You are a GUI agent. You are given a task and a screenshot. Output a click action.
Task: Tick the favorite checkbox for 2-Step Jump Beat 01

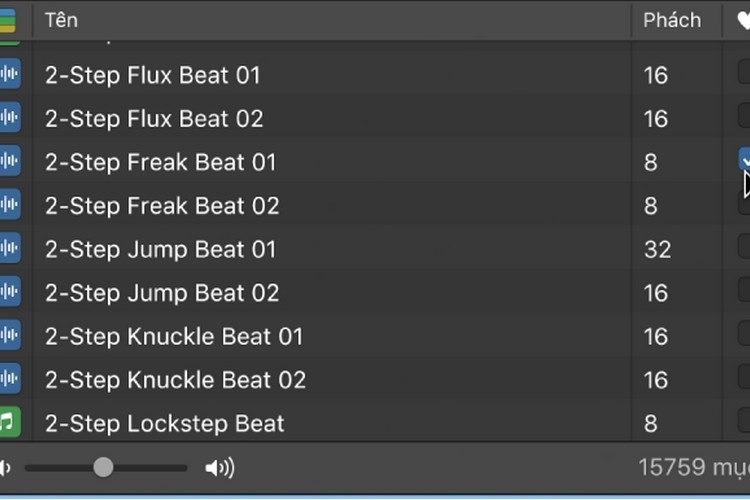click(745, 248)
